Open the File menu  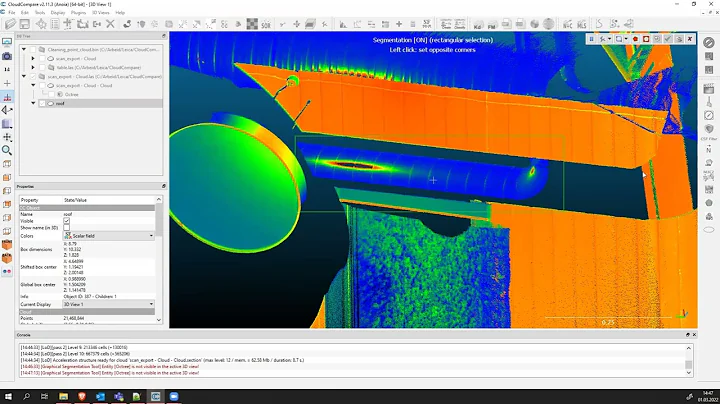(x=12, y=12)
